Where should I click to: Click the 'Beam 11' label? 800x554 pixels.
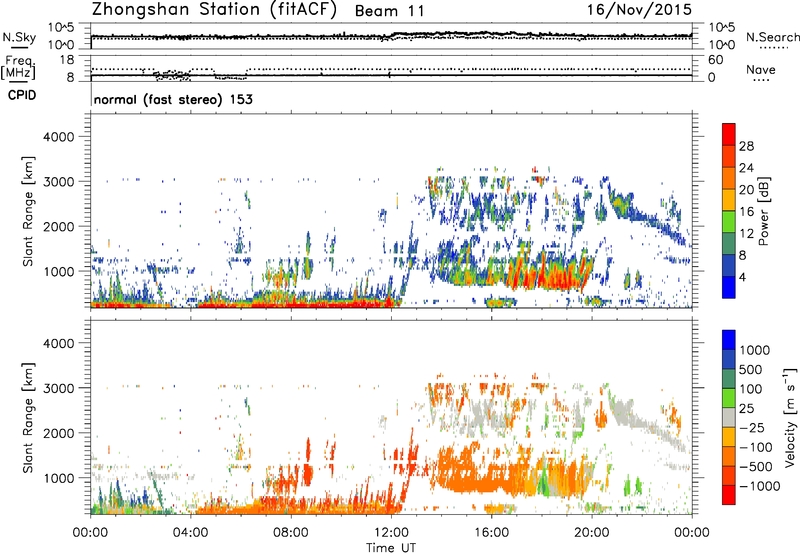point(390,11)
